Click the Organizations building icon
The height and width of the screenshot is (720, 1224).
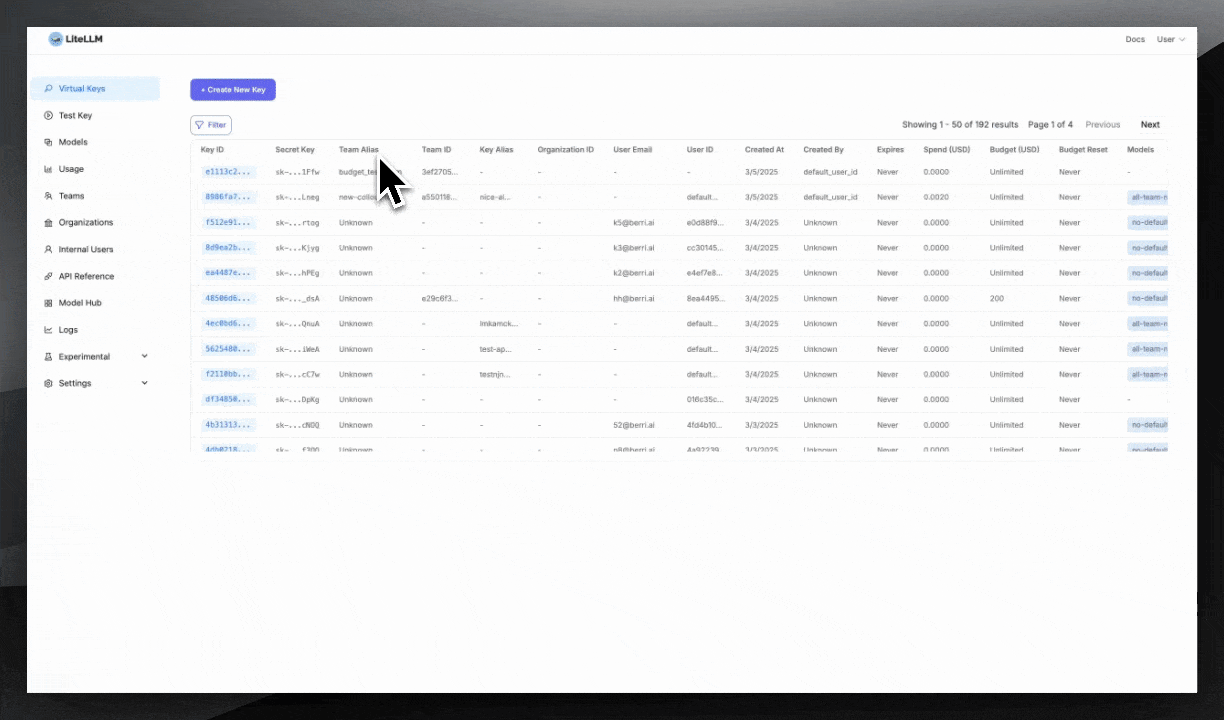coord(48,223)
